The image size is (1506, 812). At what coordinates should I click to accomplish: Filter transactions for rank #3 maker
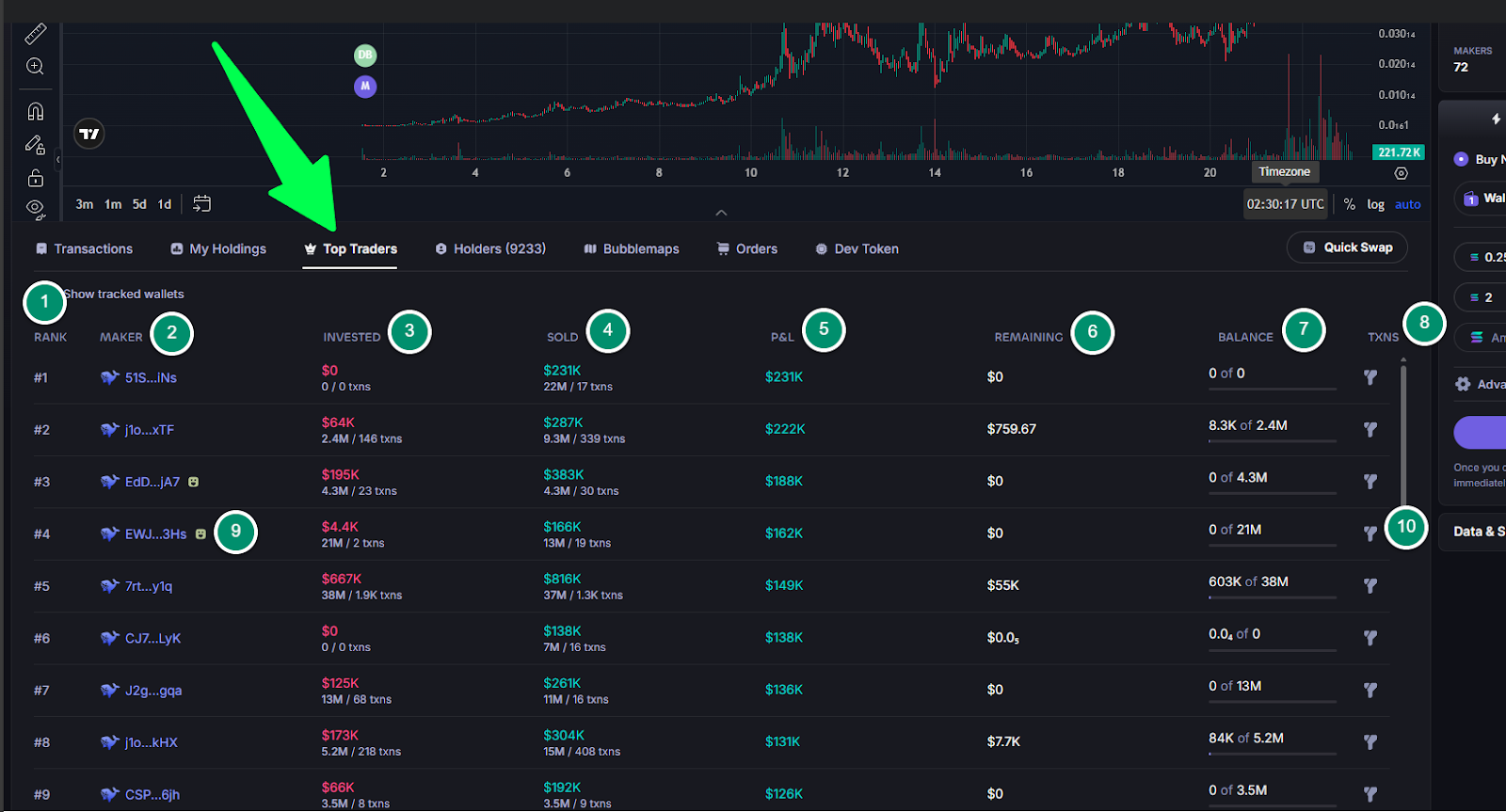[x=1370, y=482]
